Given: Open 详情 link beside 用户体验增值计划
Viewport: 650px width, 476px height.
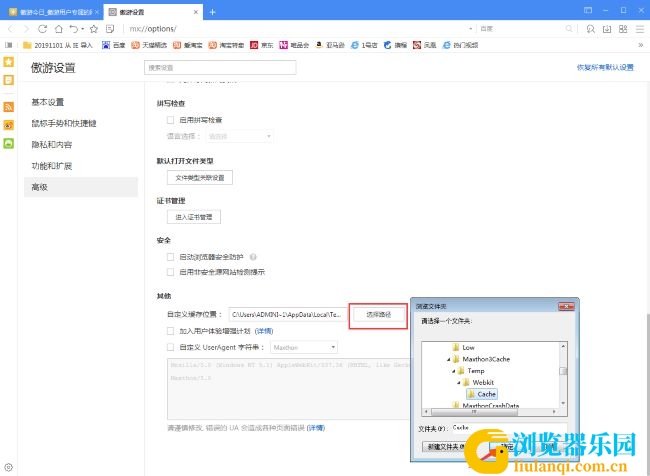Looking at the screenshot, I should click(x=264, y=331).
